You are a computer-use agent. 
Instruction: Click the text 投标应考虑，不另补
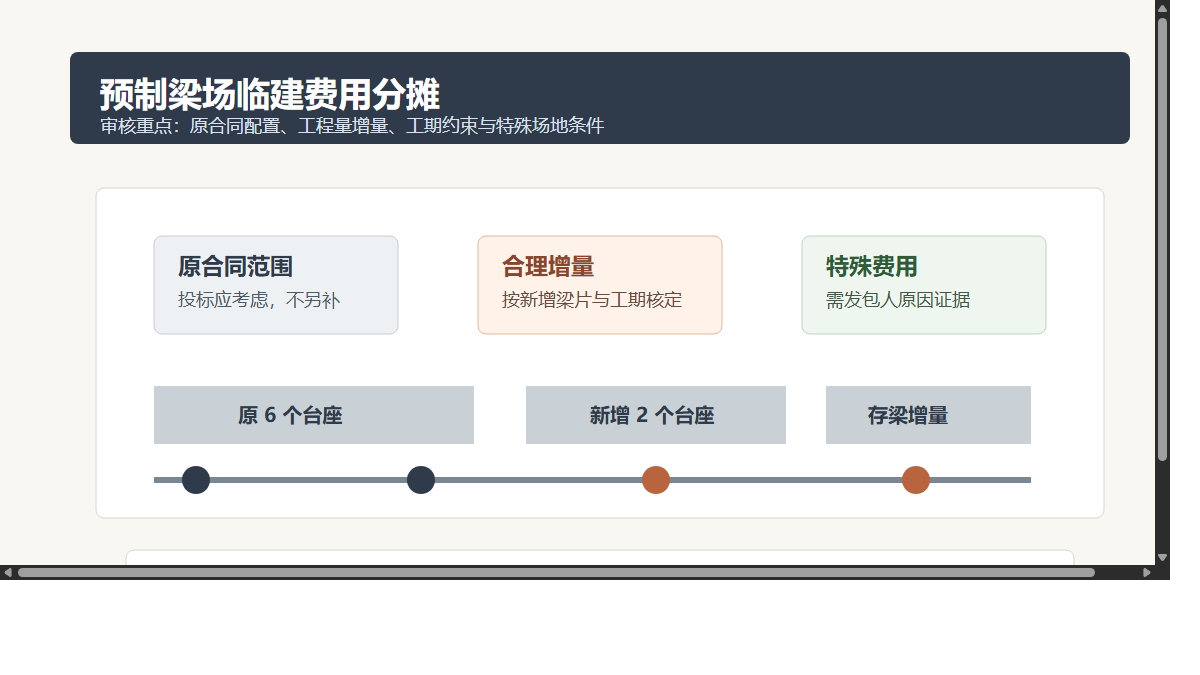coord(260,300)
